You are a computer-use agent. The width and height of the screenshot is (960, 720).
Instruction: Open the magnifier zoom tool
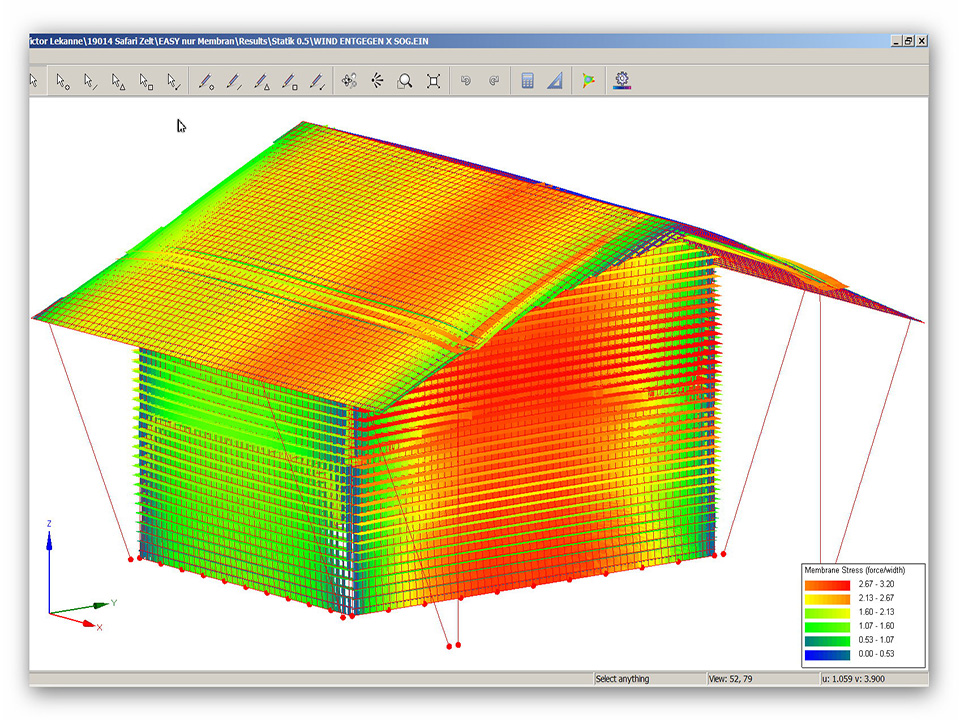tap(405, 81)
